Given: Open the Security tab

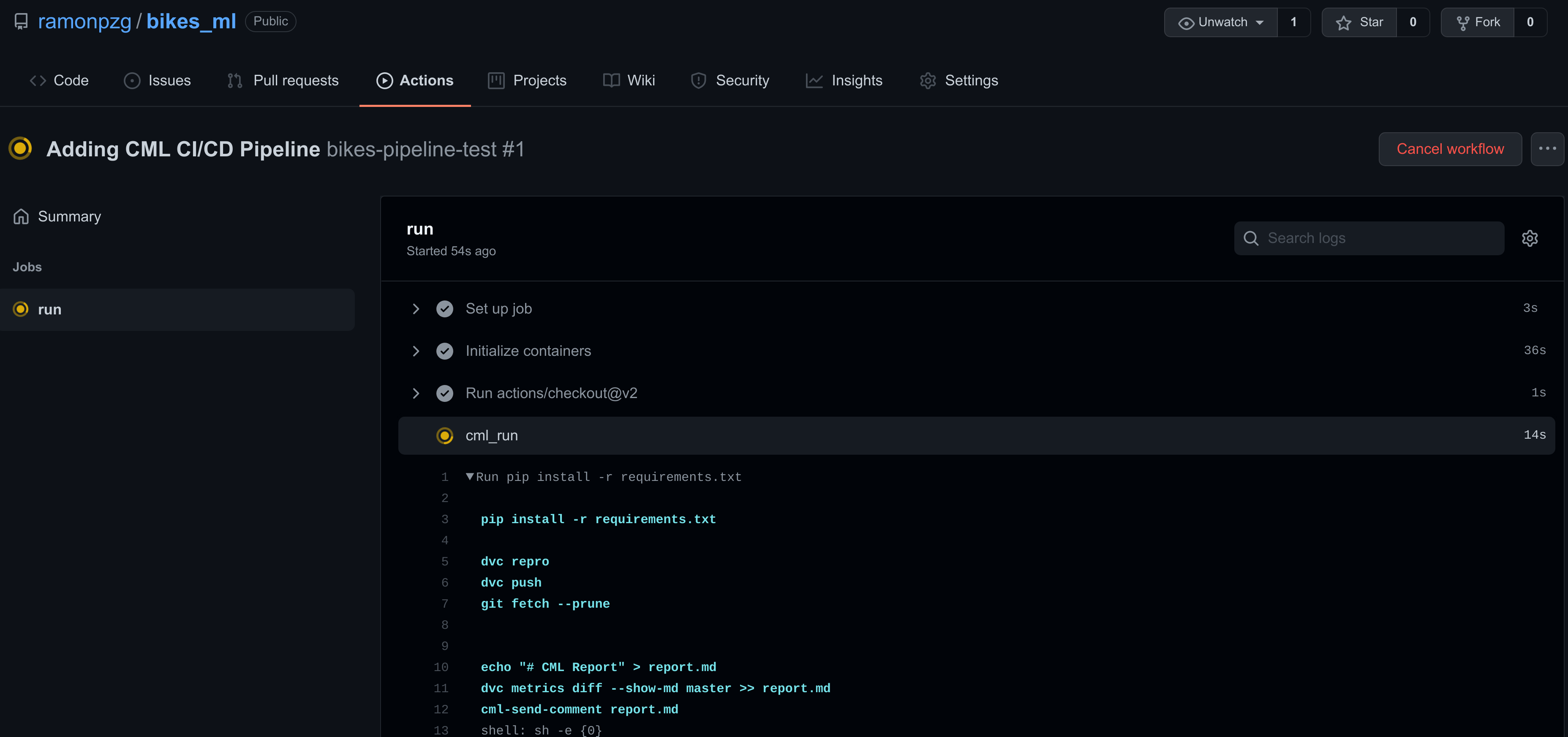Looking at the screenshot, I should (x=730, y=80).
